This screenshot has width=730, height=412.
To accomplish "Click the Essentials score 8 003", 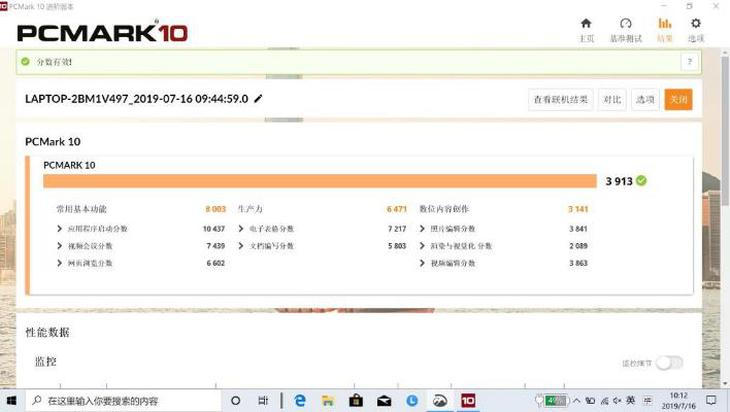I will point(216,209).
